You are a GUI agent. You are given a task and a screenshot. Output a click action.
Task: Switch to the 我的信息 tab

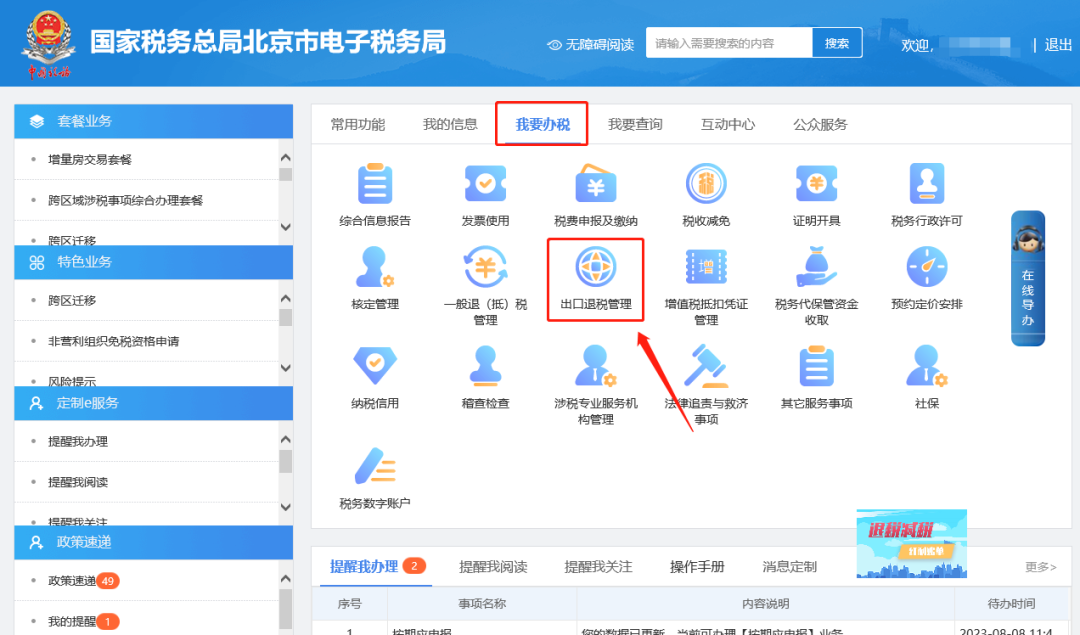coord(450,125)
